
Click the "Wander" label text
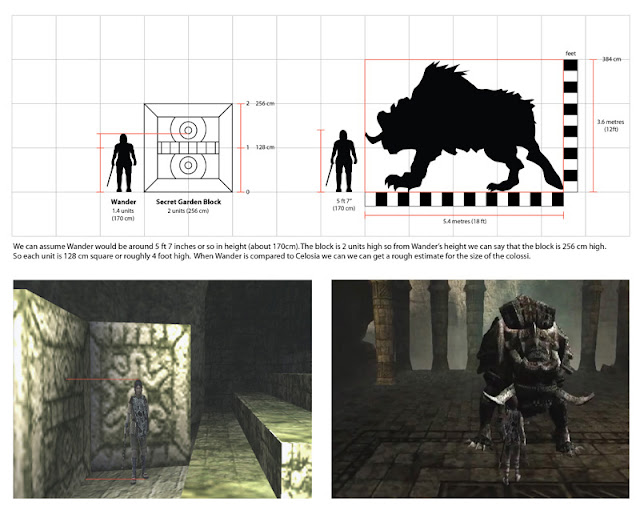tap(123, 202)
